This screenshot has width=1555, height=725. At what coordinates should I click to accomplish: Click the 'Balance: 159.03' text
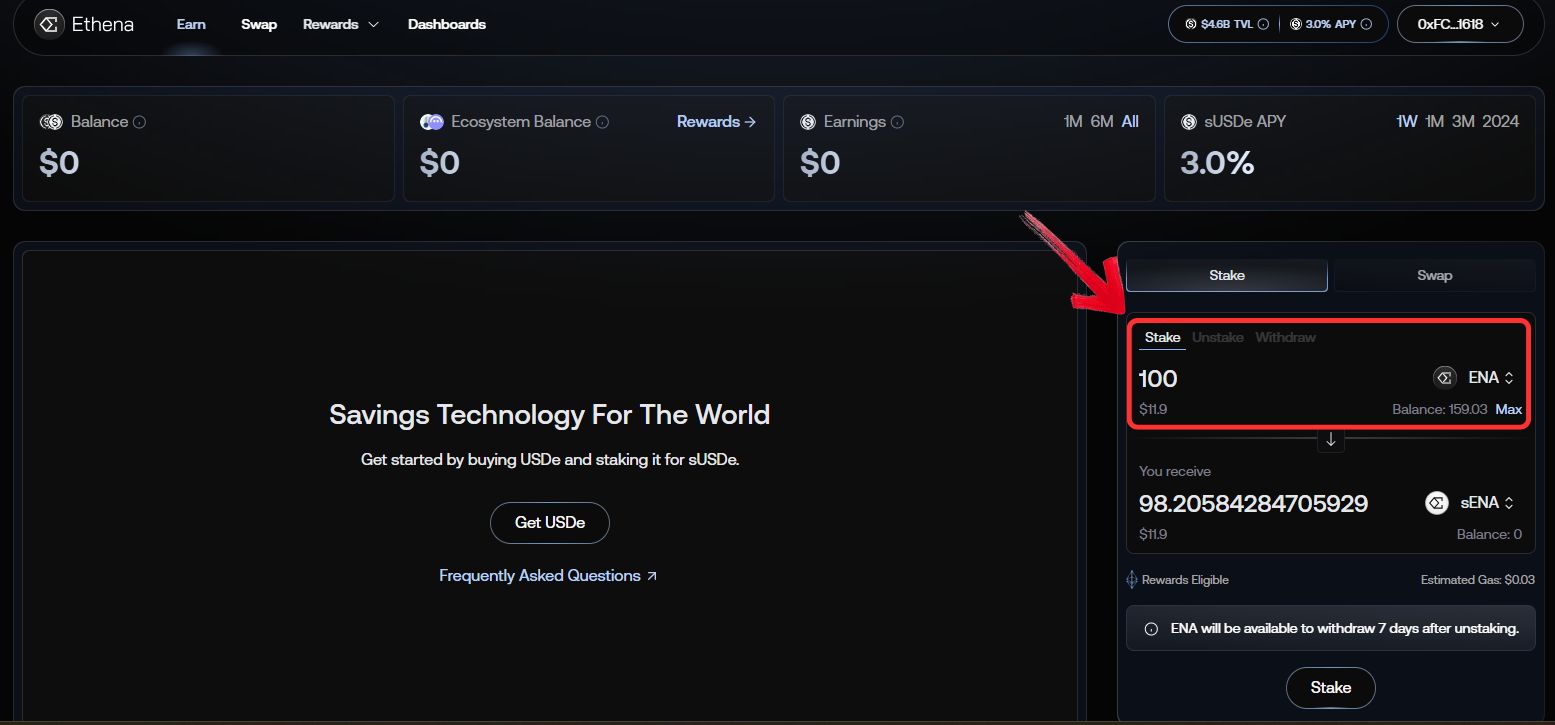tap(1440, 410)
